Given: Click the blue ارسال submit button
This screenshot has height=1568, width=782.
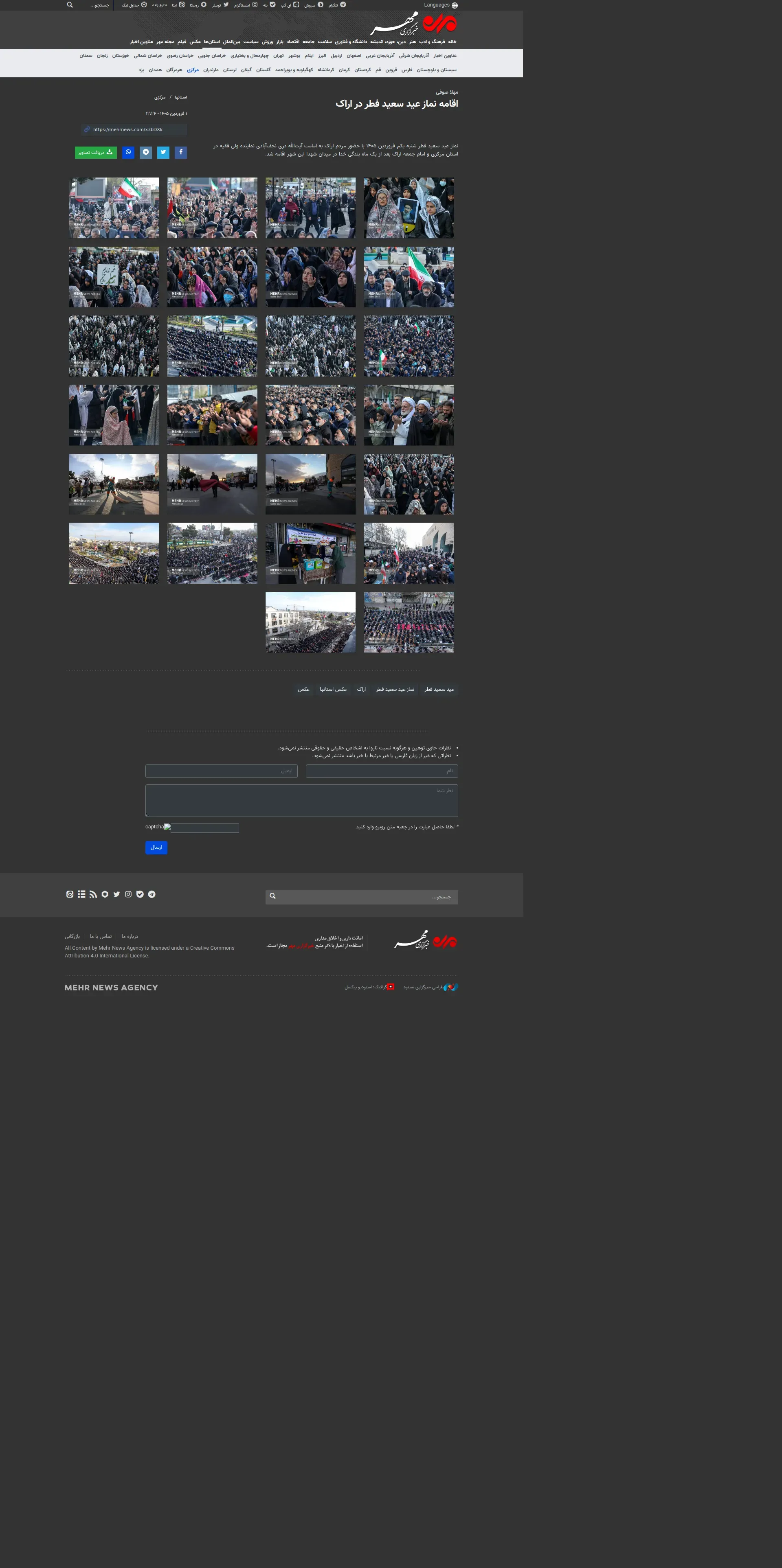Looking at the screenshot, I should click(156, 848).
